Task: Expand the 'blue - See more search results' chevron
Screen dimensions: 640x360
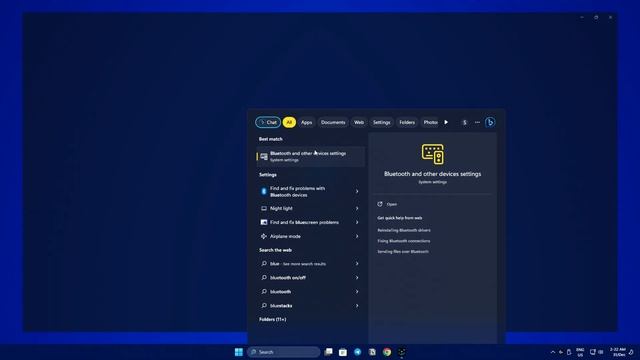Action: 357,264
